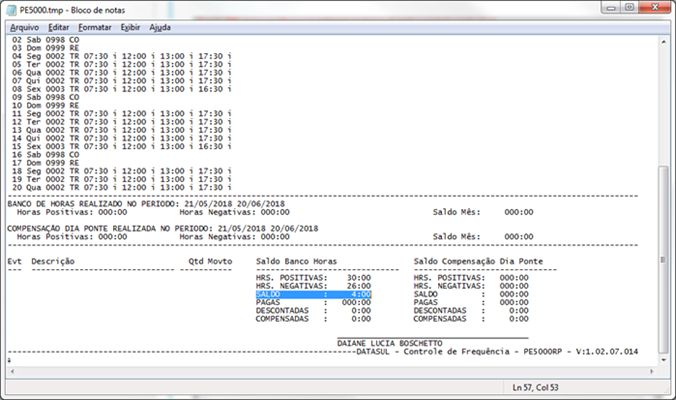Image resolution: width=676 pixels, height=400 pixels.
Task: Click the 'BANCO DE HORAS REALIZADO NO PERIODO' line
Action: tap(146, 204)
